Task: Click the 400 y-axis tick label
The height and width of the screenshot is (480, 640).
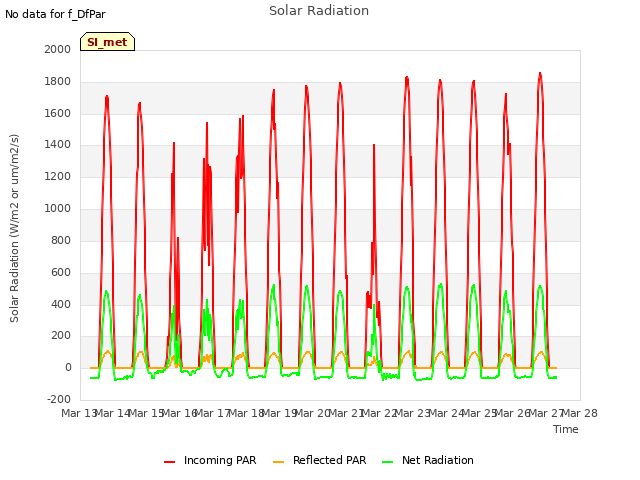Action: pyautogui.click(x=61, y=304)
